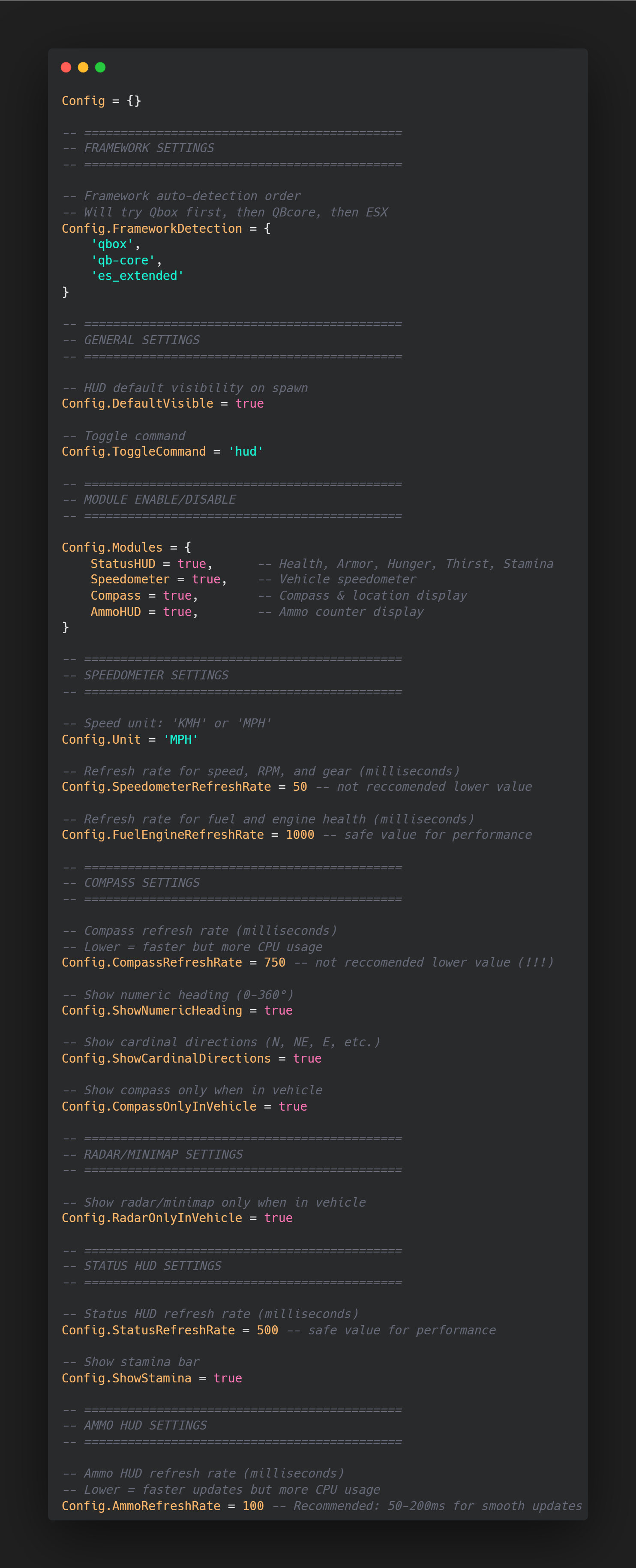The width and height of the screenshot is (636, 1568).
Task: Click the "-- AMMO HUD SETTINGS" comment header
Action: pos(135,1426)
